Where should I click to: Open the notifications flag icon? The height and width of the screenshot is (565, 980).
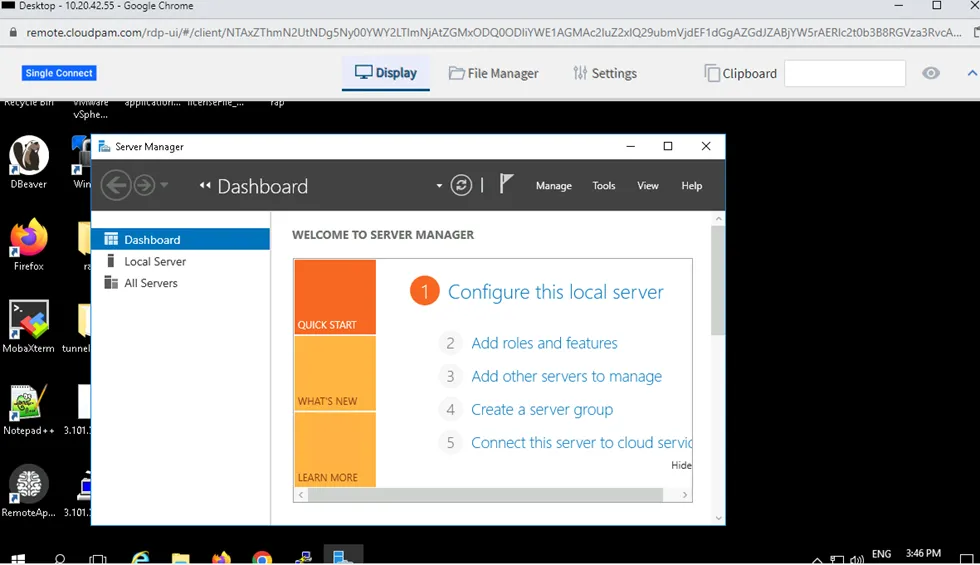coord(506,184)
